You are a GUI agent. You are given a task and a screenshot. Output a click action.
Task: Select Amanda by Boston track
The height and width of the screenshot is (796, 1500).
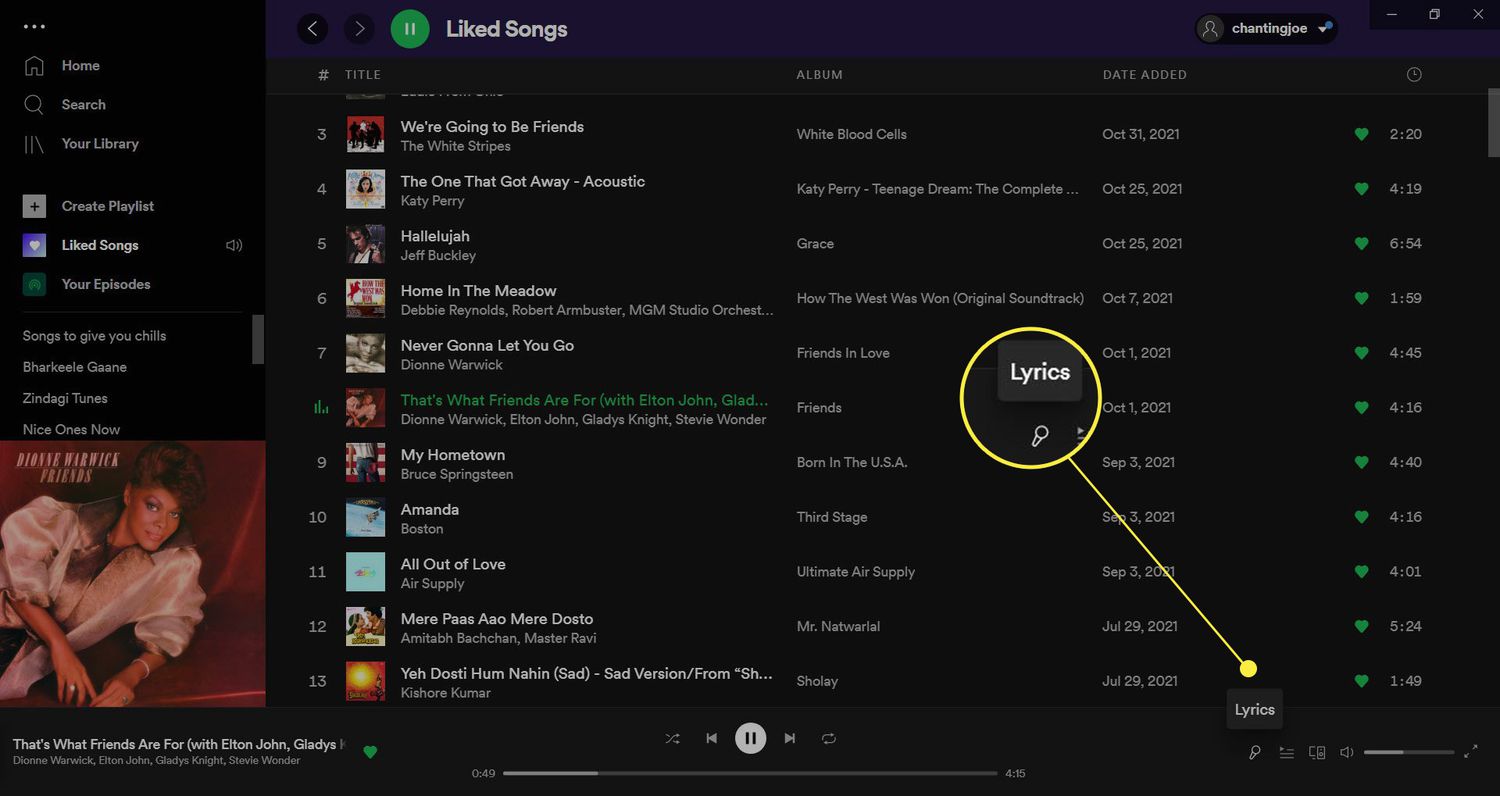pyautogui.click(x=430, y=510)
